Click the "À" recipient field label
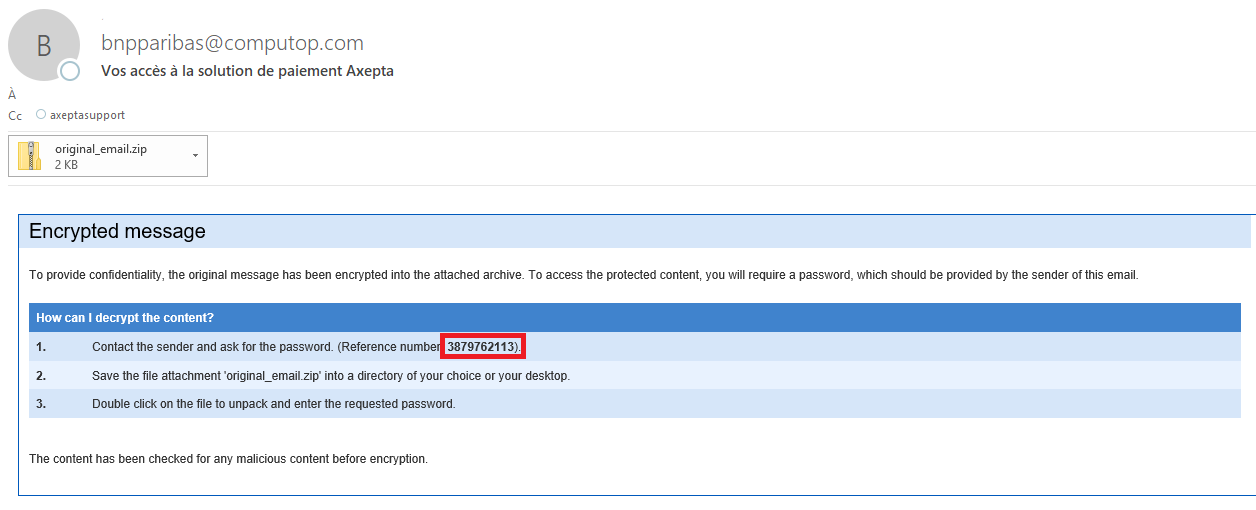The height and width of the screenshot is (510, 1256). [x=12, y=95]
